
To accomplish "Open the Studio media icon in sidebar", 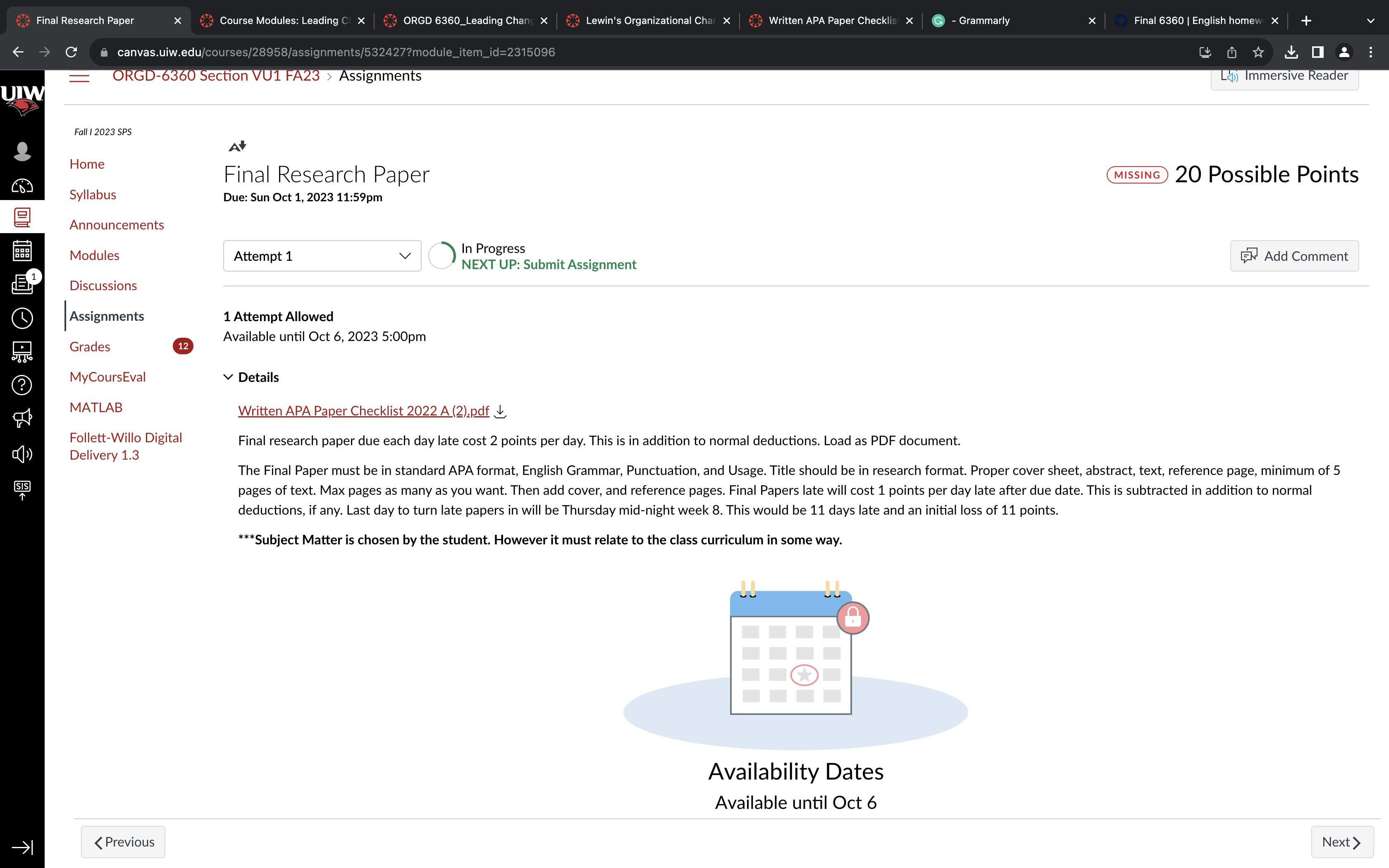I will coord(22,351).
